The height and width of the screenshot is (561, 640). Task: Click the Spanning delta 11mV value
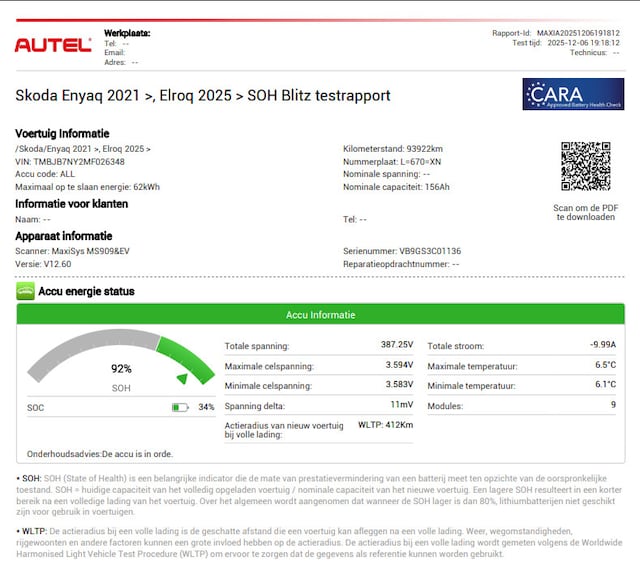point(400,405)
